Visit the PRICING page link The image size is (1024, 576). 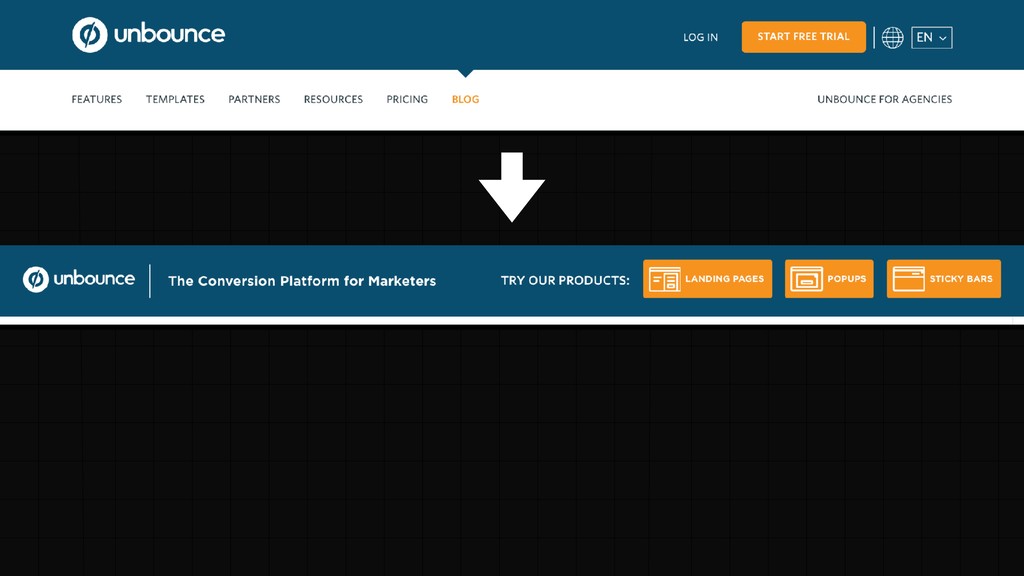(x=407, y=99)
